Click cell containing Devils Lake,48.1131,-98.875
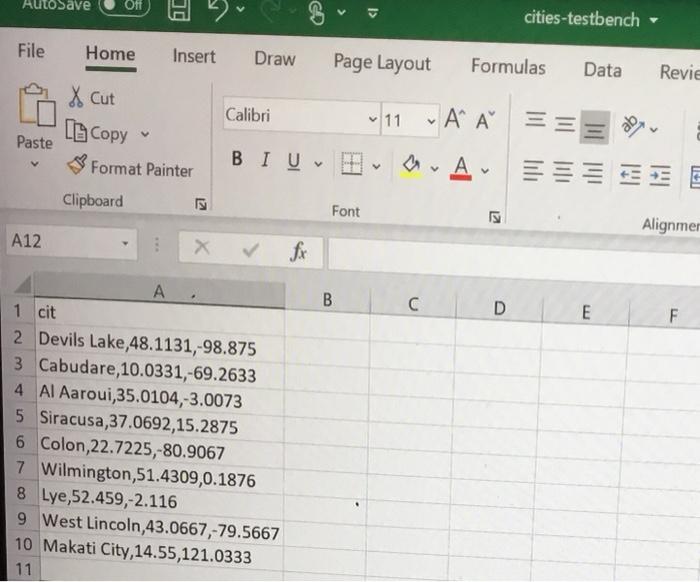The height and width of the screenshot is (582, 700). pos(159,345)
